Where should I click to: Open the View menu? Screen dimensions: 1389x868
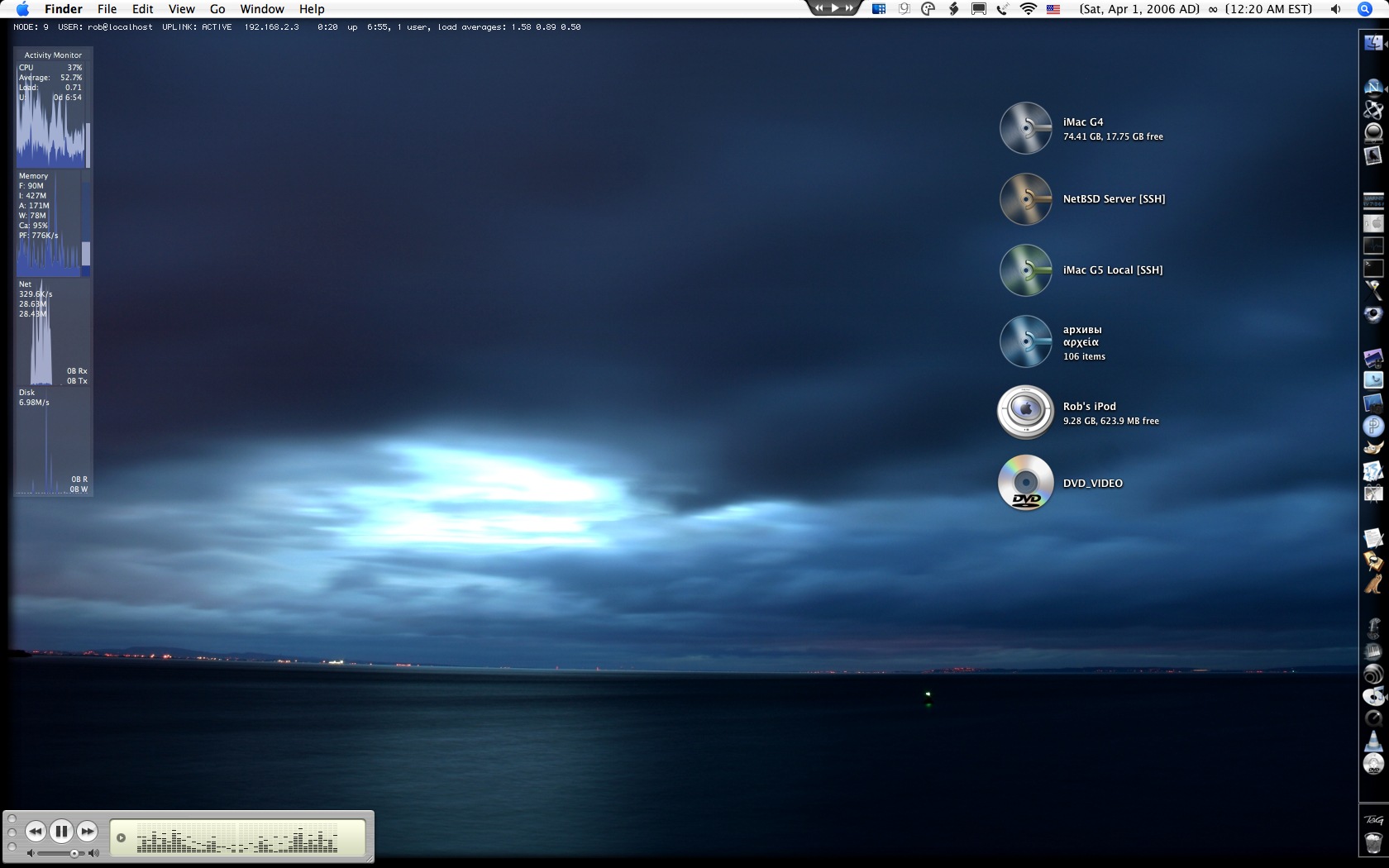coord(182,9)
